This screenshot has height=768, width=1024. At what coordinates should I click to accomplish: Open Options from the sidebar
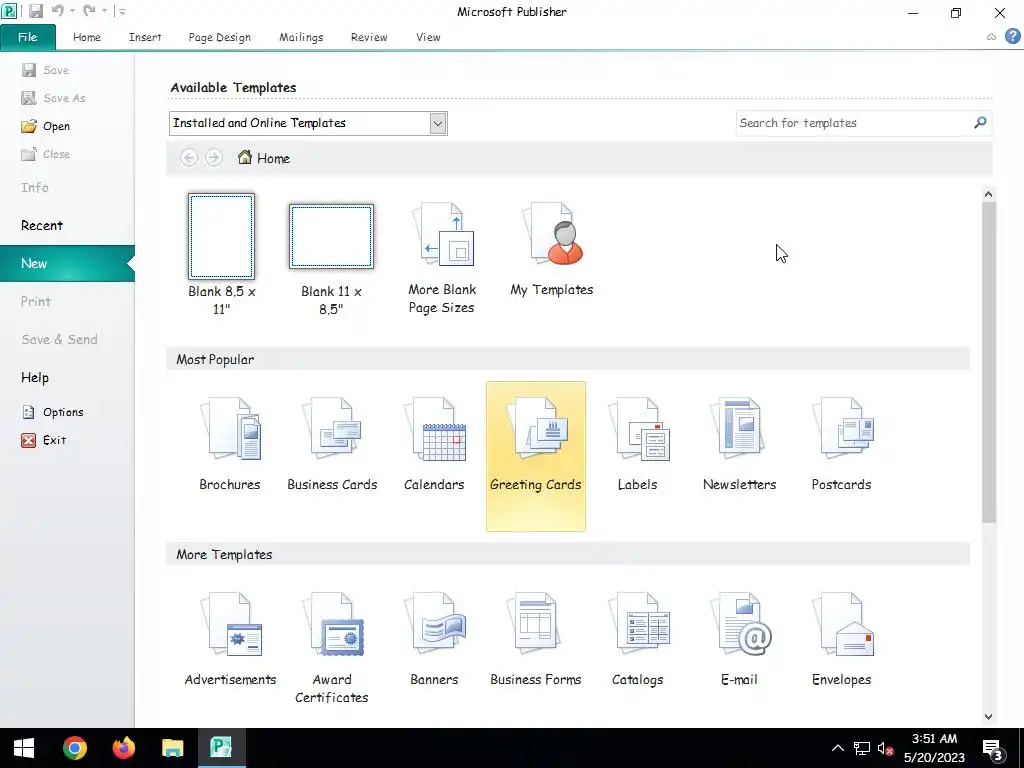click(53, 412)
